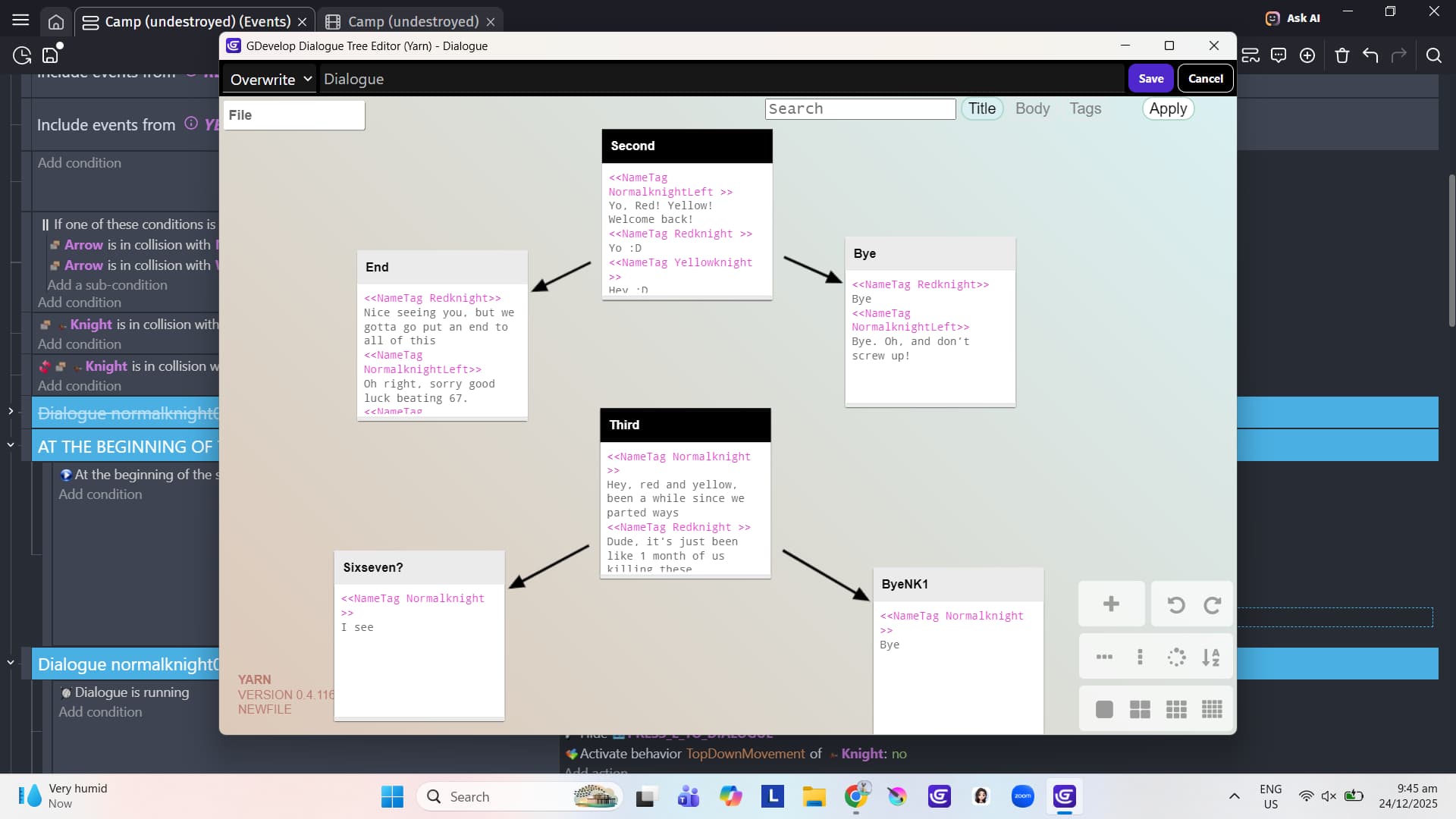Switch to Camp (undestroyed) scene tab

coord(413,21)
